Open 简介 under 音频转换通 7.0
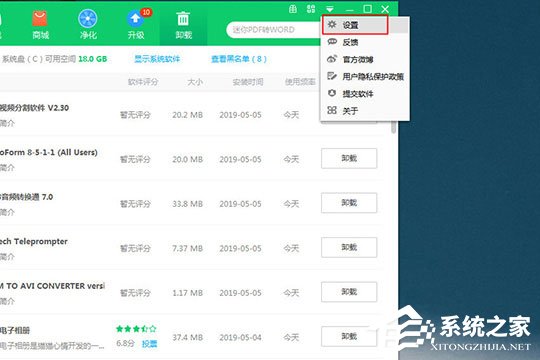540x360 pixels. click(x=7, y=212)
